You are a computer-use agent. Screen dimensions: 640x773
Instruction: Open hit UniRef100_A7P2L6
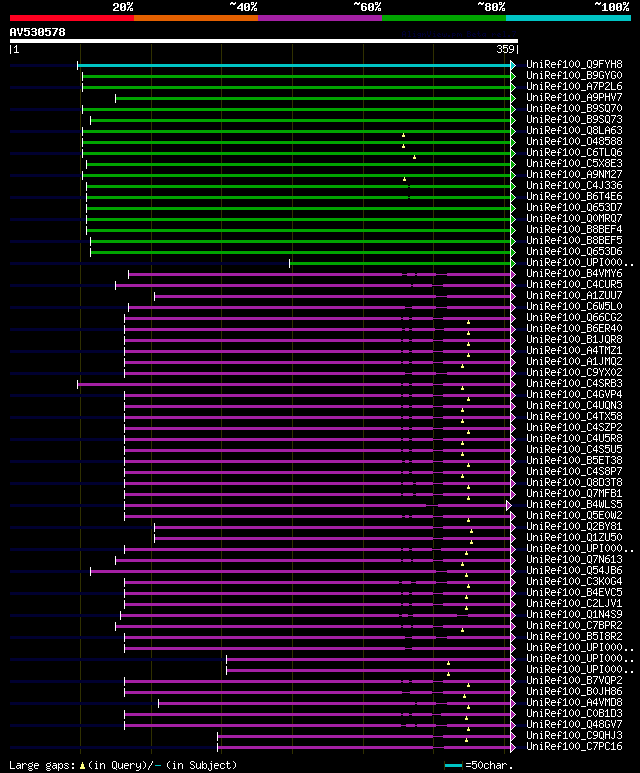point(574,86)
